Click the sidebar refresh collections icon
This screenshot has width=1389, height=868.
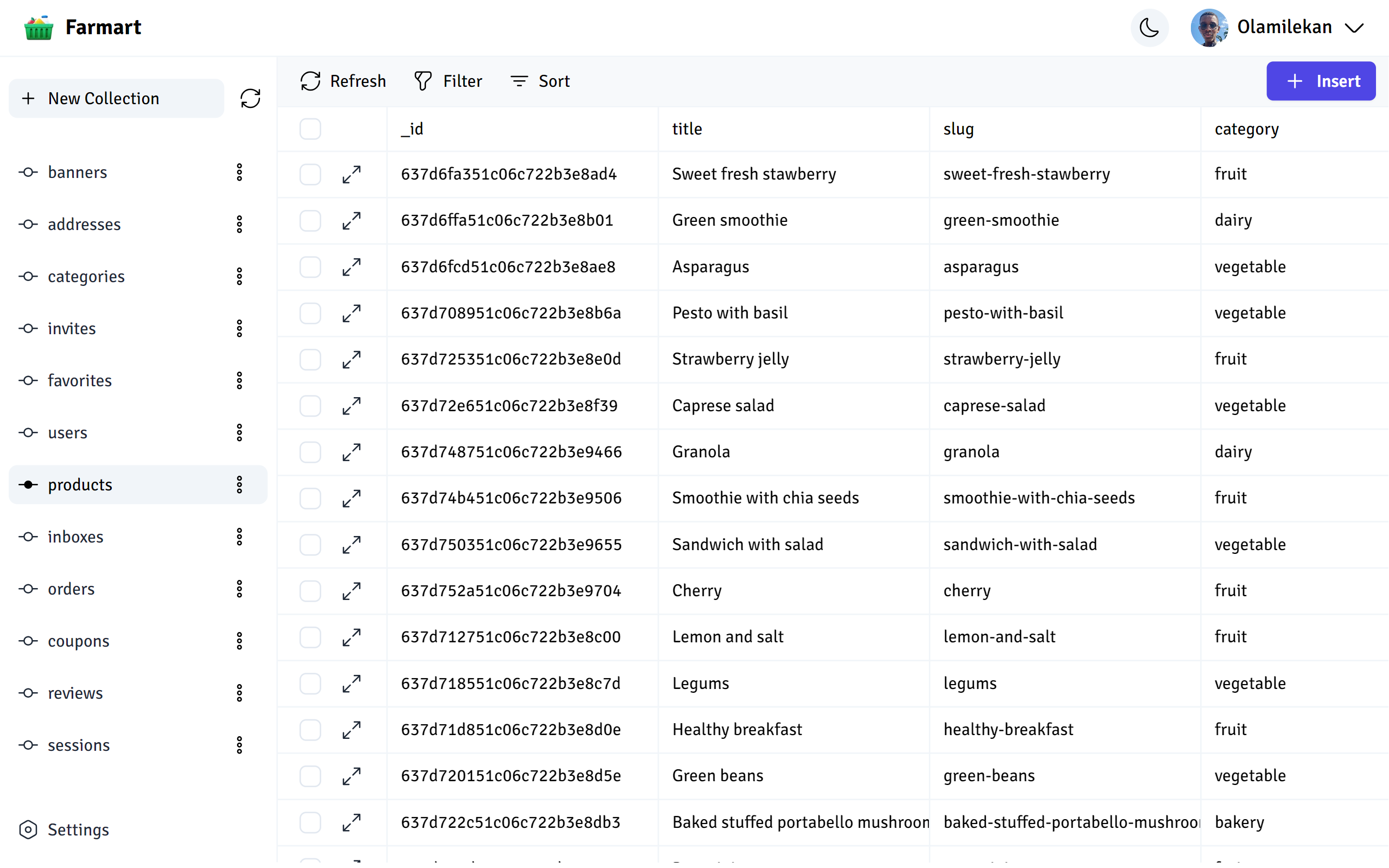(250, 98)
